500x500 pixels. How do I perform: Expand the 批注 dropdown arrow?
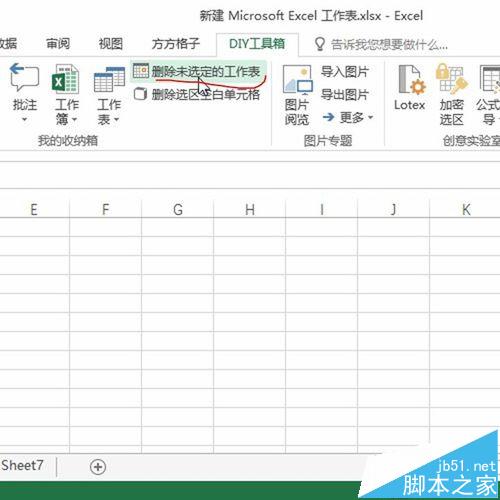pyautogui.click(x=24, y=119)
